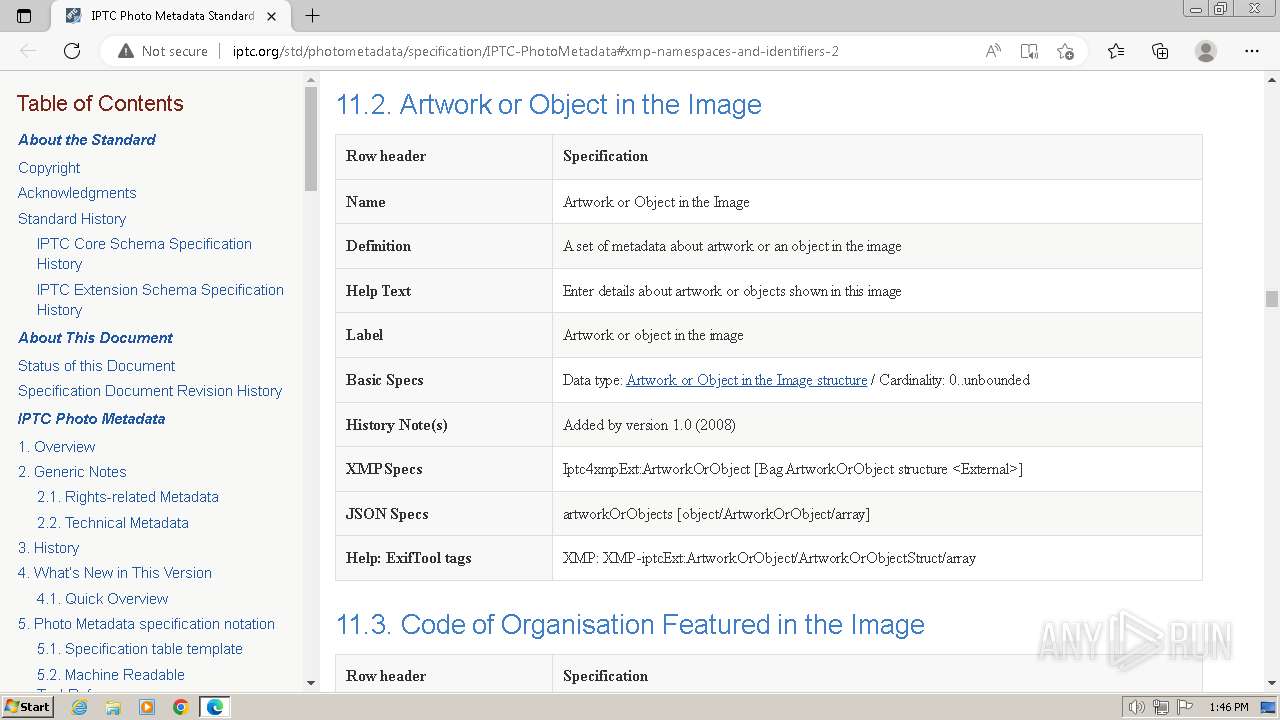Go to Acknowledgments section
1280x720 pixels.
pos(77,193)
